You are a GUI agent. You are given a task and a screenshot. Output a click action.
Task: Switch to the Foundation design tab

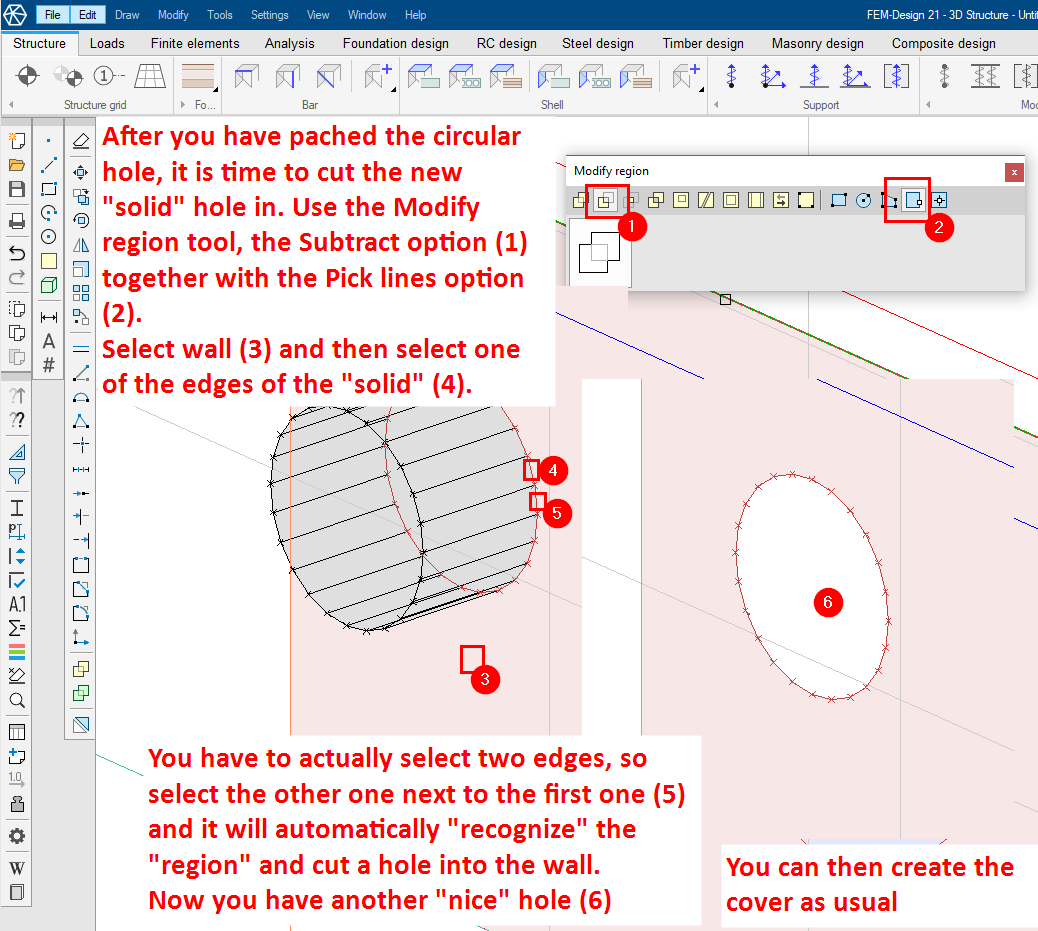pyautogui.click(x=395, y=43)
